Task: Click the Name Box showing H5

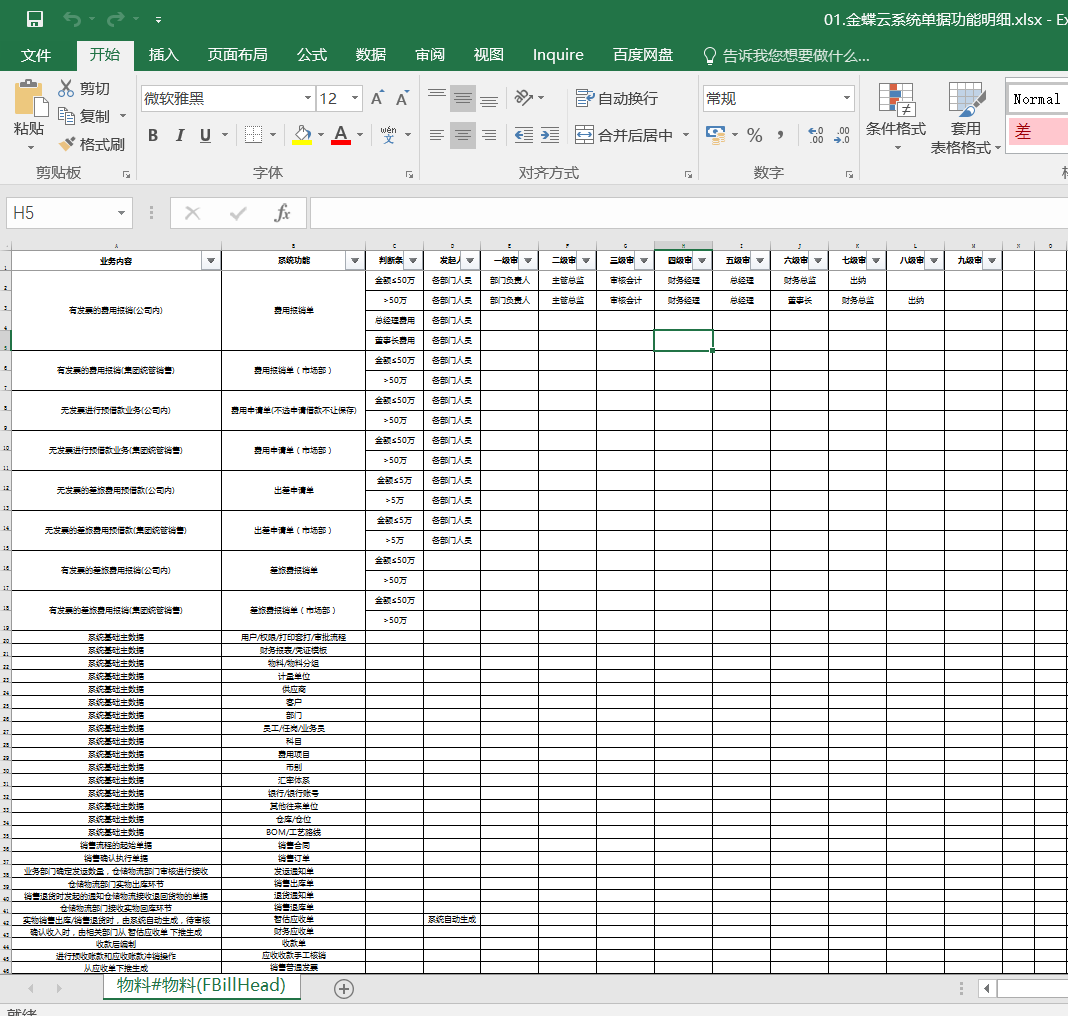Action: click(x=60, y=213)
